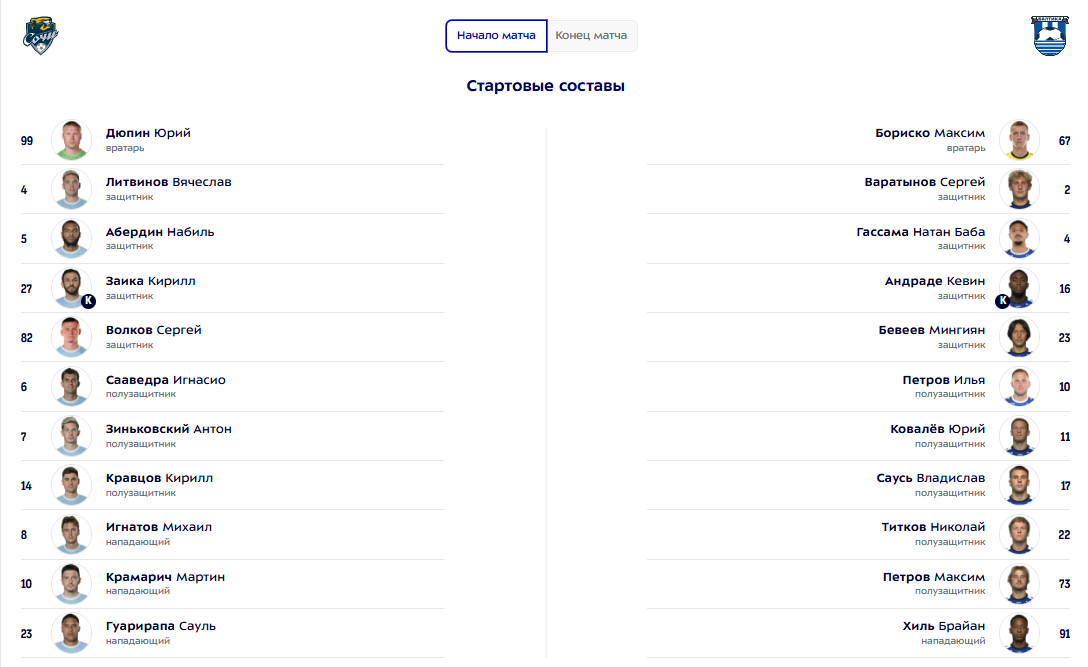Select Сааведра Игнасио player name
The height and width of the screenshot is (667, 1088).
pyautogui.click(x=165, y=380)
